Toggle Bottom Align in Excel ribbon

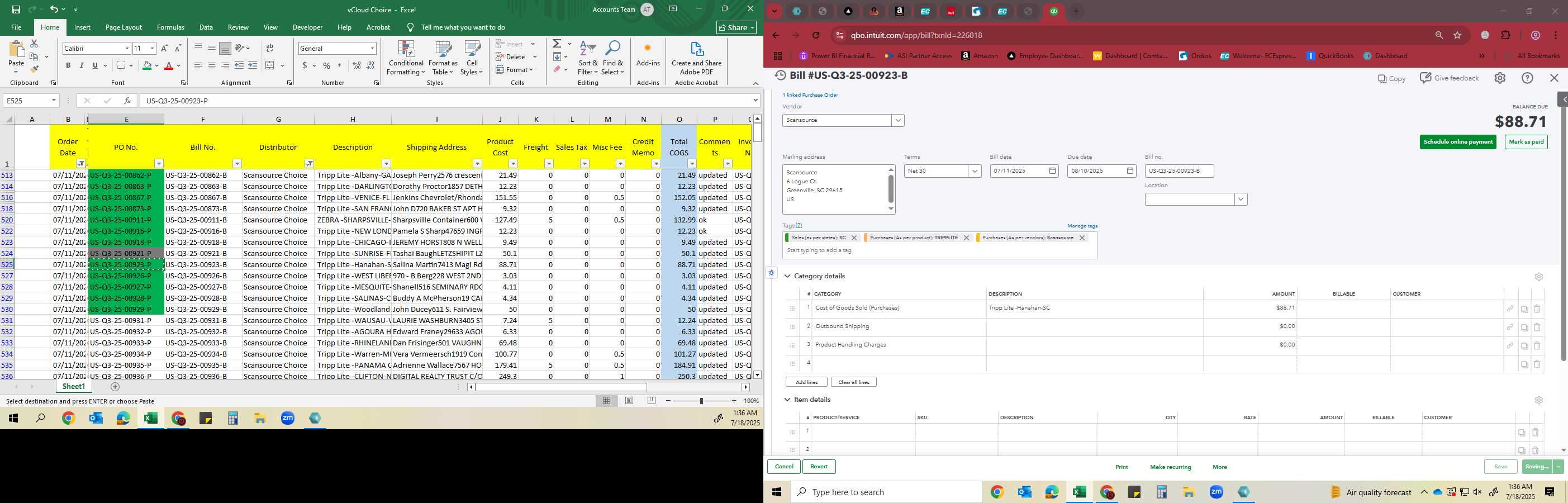pyautogui.click(x=225, y=48)
